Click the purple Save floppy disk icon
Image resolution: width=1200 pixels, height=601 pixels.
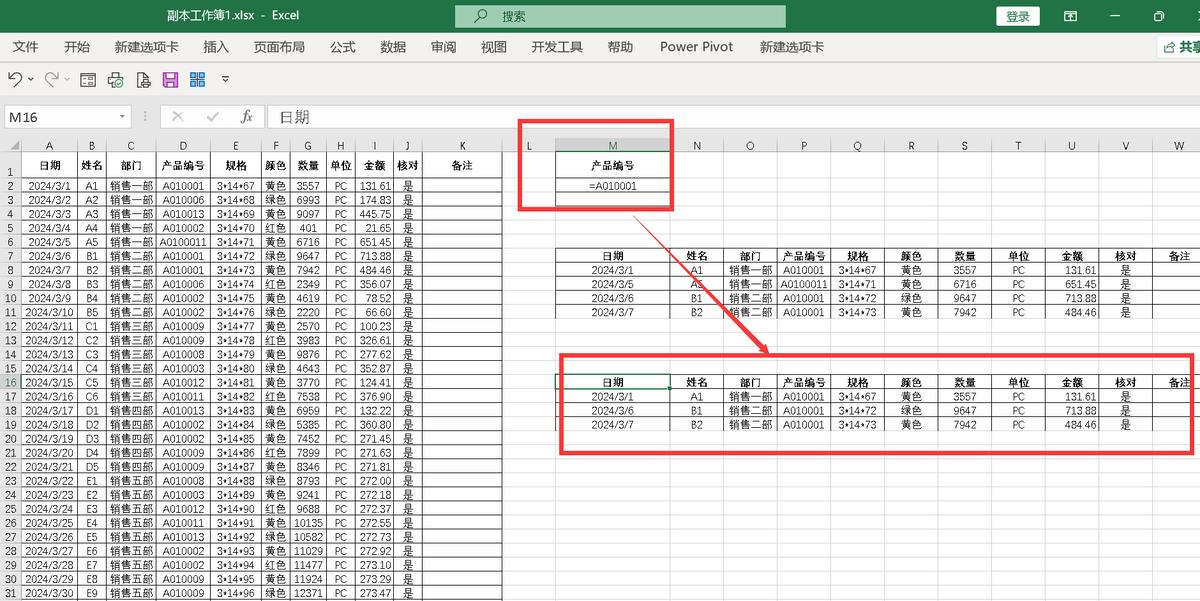[x=170, y=79]
